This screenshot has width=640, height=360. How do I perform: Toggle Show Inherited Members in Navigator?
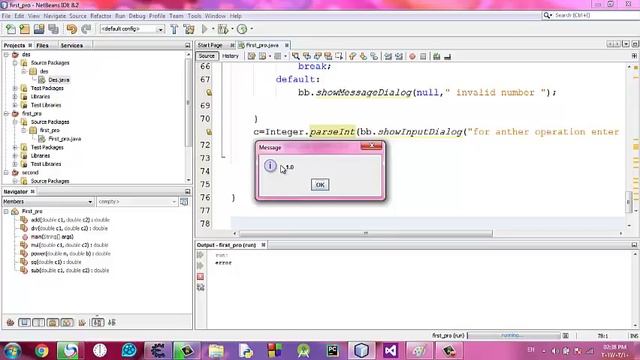click(x=10, y=322)
